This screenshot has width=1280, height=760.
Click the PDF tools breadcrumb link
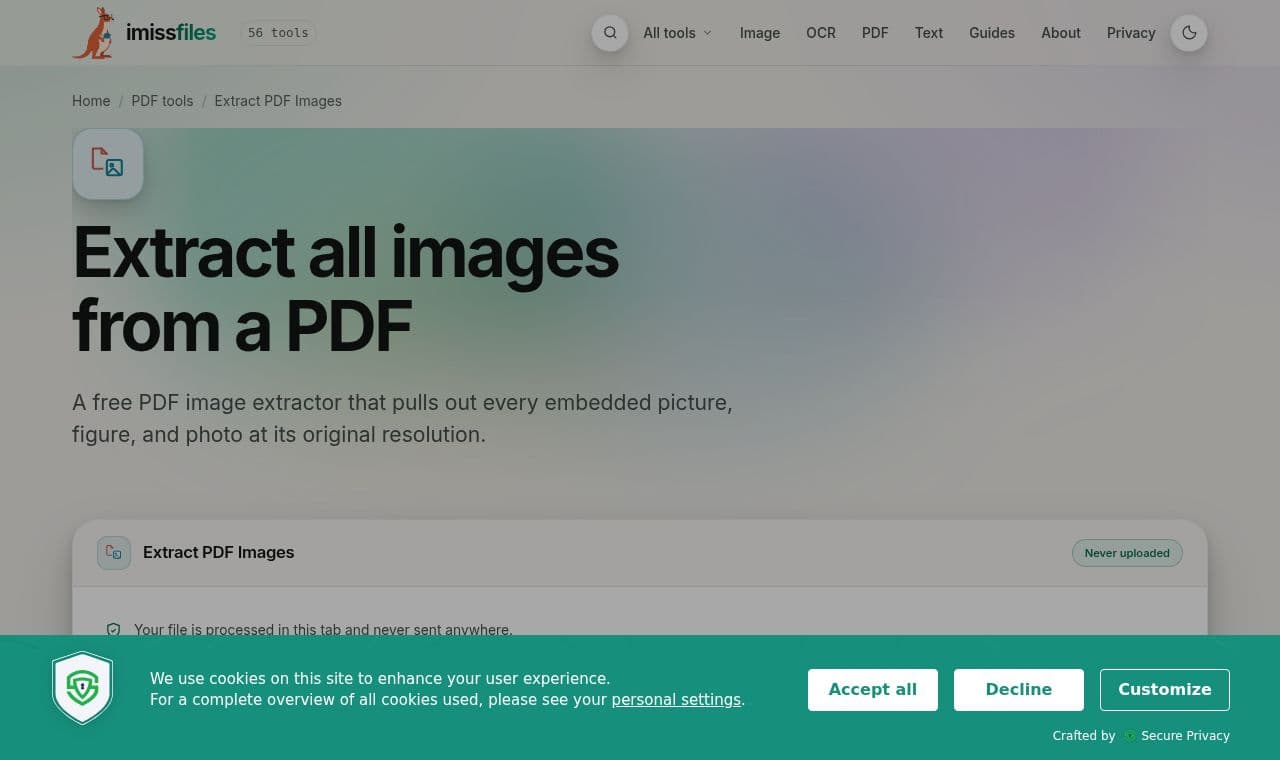pyautogui.click(x=162, y=101)
